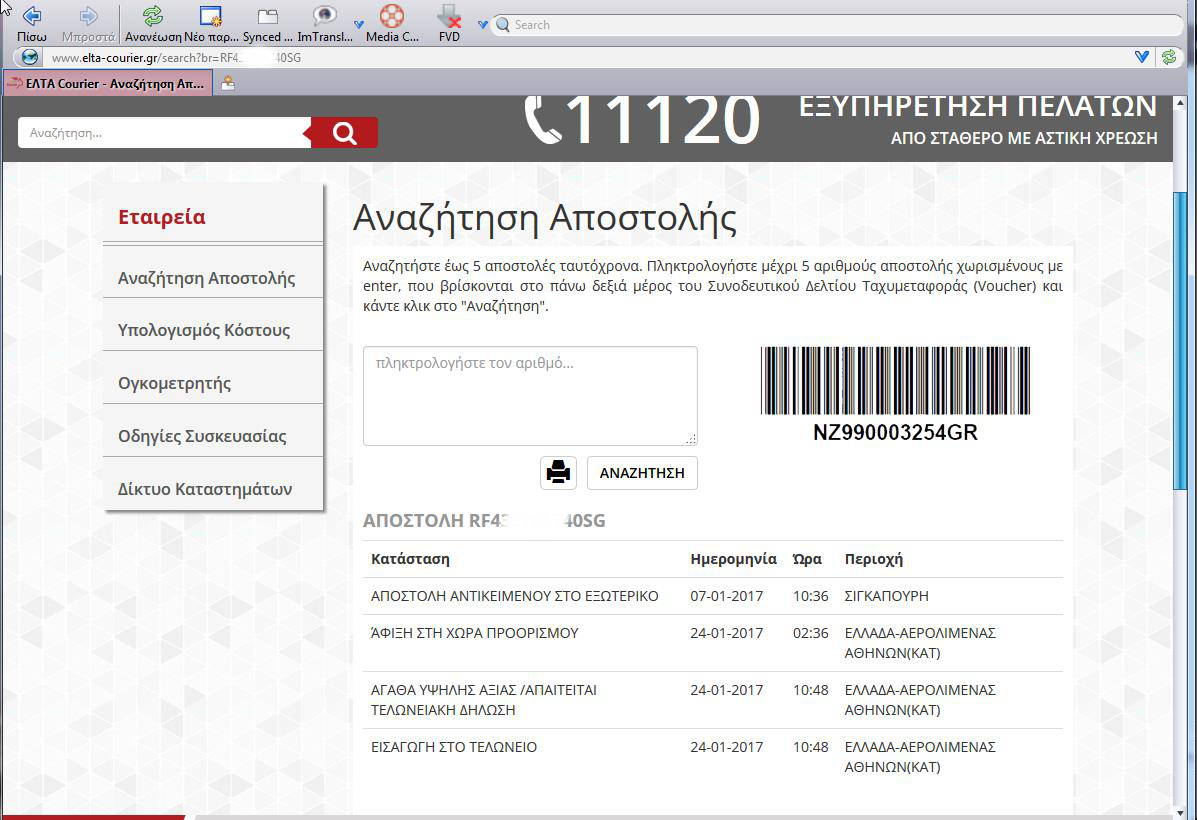This screenshot has width=1197, height=820.
Task: Expand the address bar history dropdown
Action: (1141, 57)
